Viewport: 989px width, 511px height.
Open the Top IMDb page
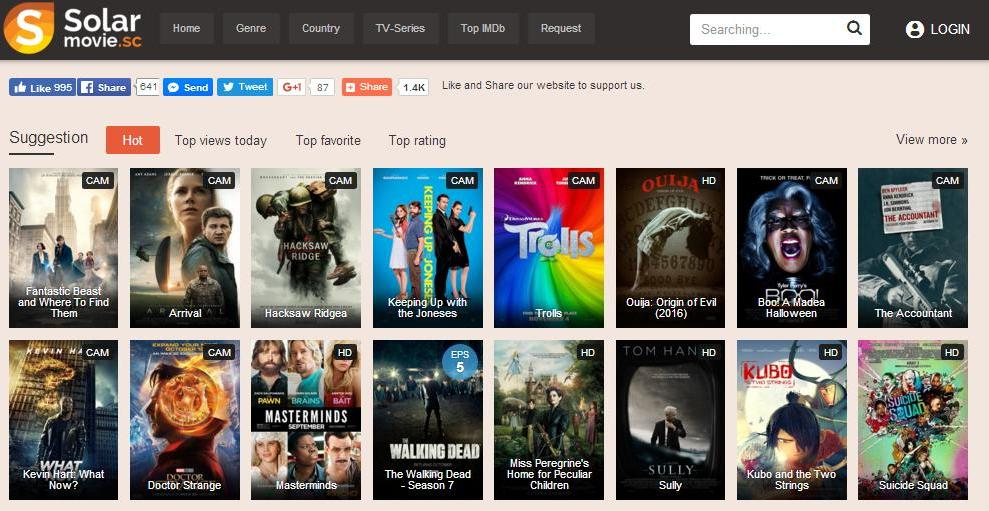tap(483, 28)
